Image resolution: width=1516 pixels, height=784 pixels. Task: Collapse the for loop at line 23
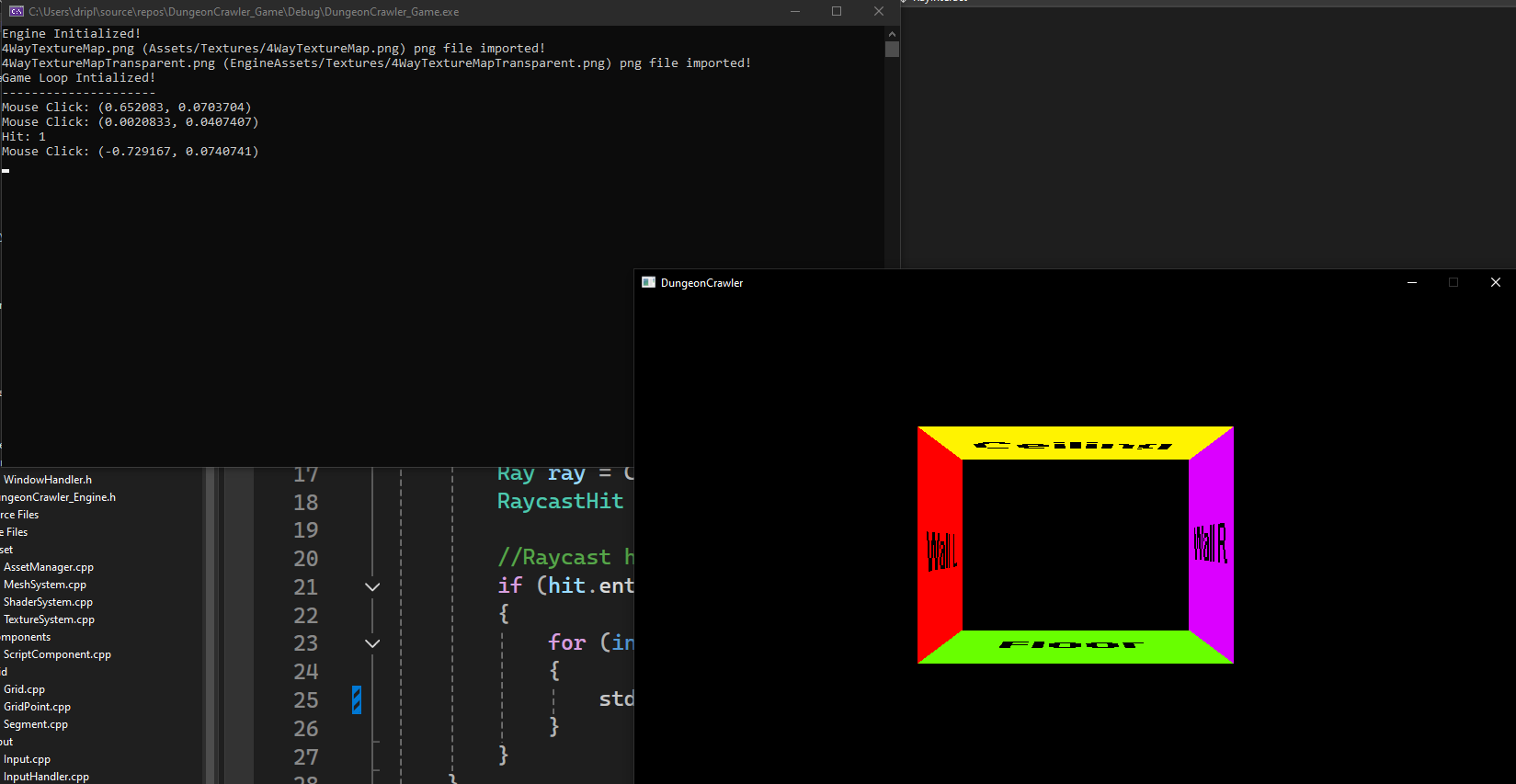pyautogui.click(x=372, y=643)
